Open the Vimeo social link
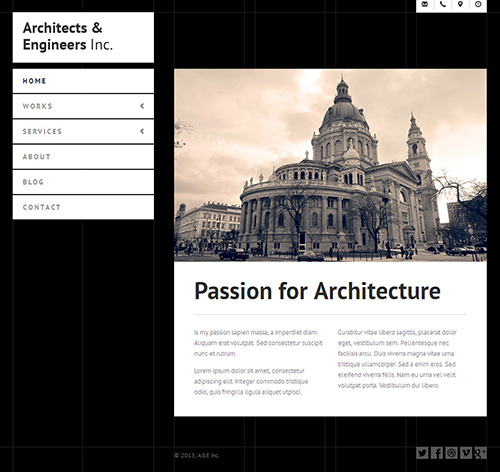 click(x=466, y=453)
